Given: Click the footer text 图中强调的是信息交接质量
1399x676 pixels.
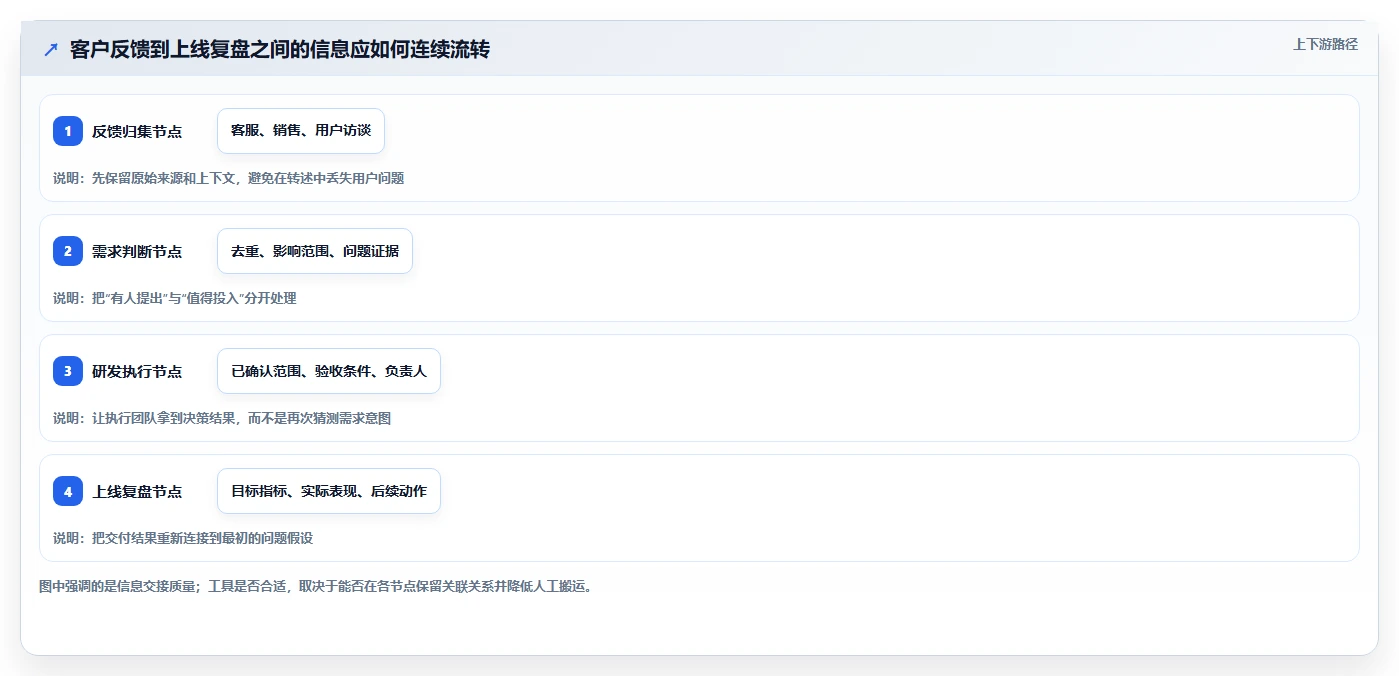Looking at the screenshot, I should click(117, 586).
